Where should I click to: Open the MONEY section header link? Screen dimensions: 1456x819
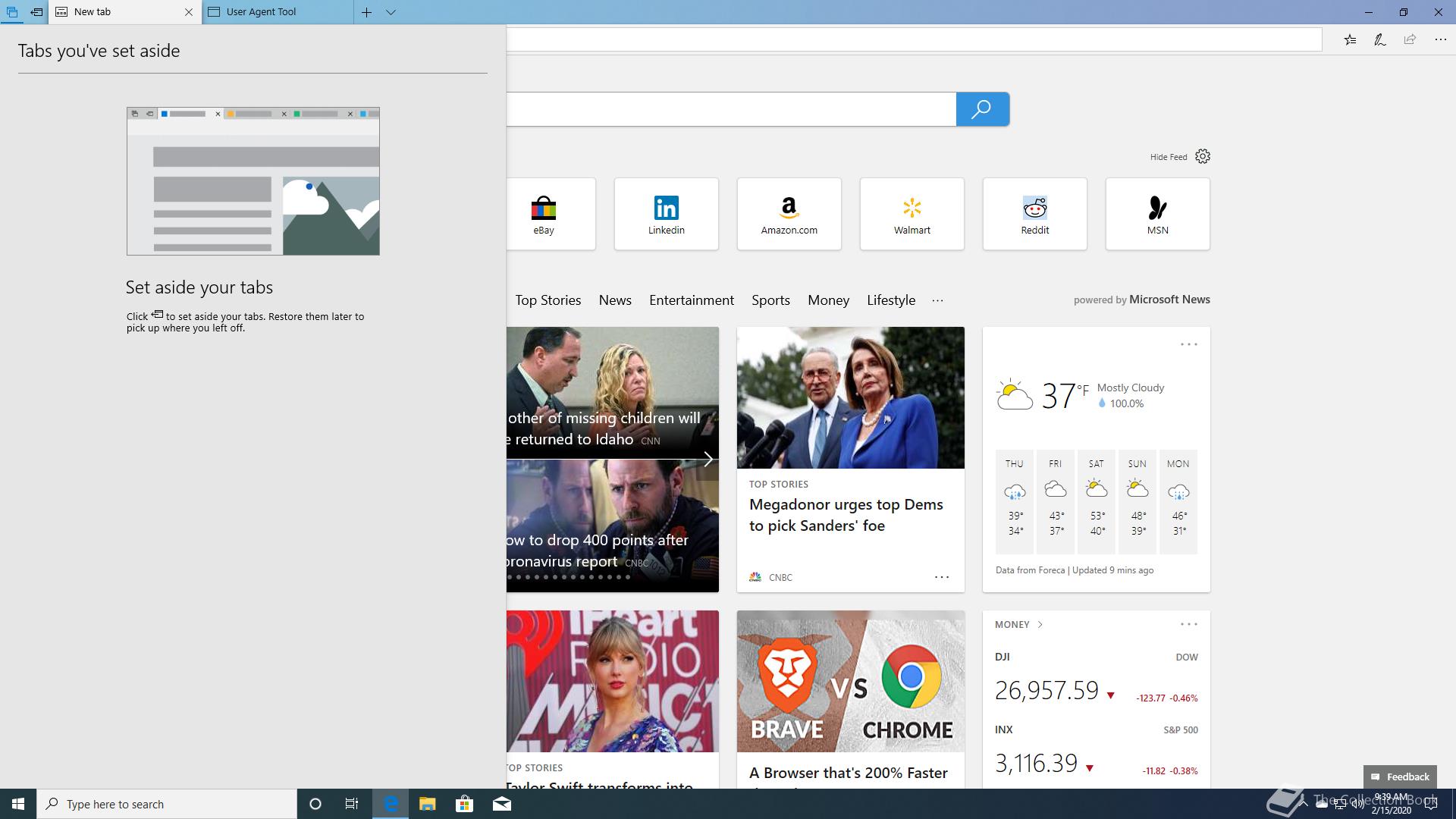[1018, 625]
